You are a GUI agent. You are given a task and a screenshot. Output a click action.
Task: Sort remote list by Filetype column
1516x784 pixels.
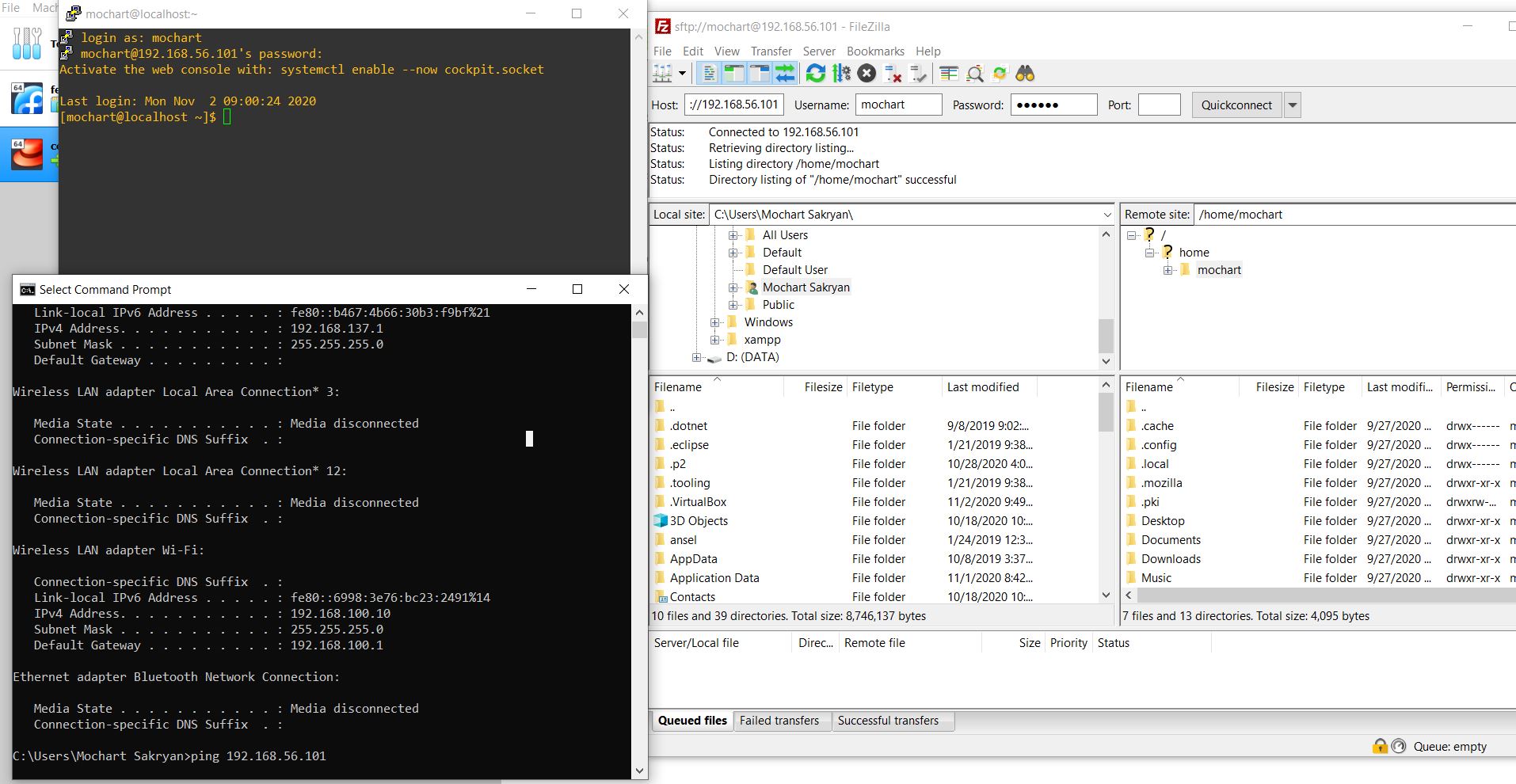click(1330, 387)
